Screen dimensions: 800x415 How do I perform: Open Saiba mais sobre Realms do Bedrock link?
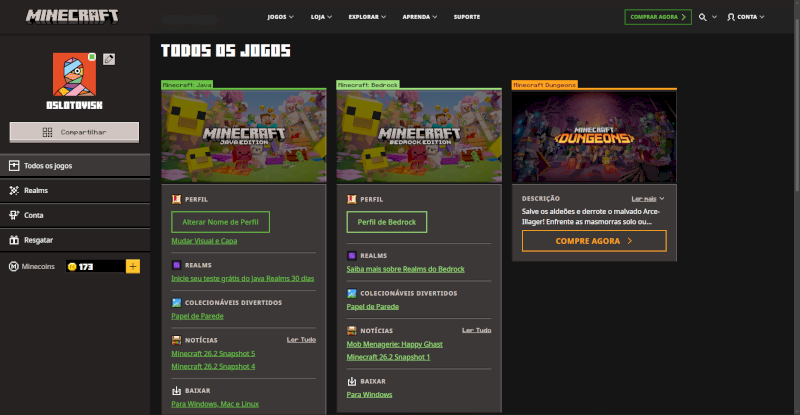click(x=406, y=269)
